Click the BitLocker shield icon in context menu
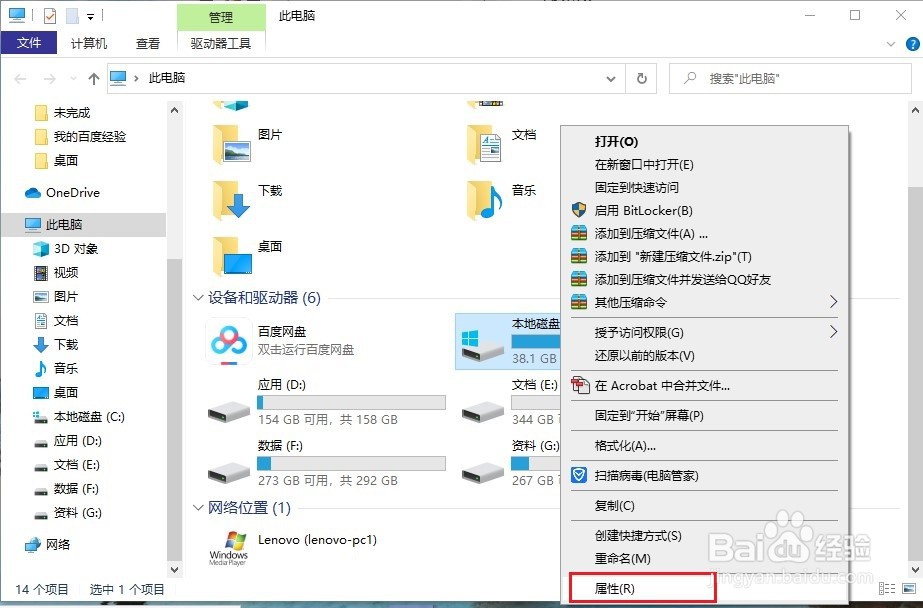The width and height of the screenshot is (923, 608). (x=578, y=210)
